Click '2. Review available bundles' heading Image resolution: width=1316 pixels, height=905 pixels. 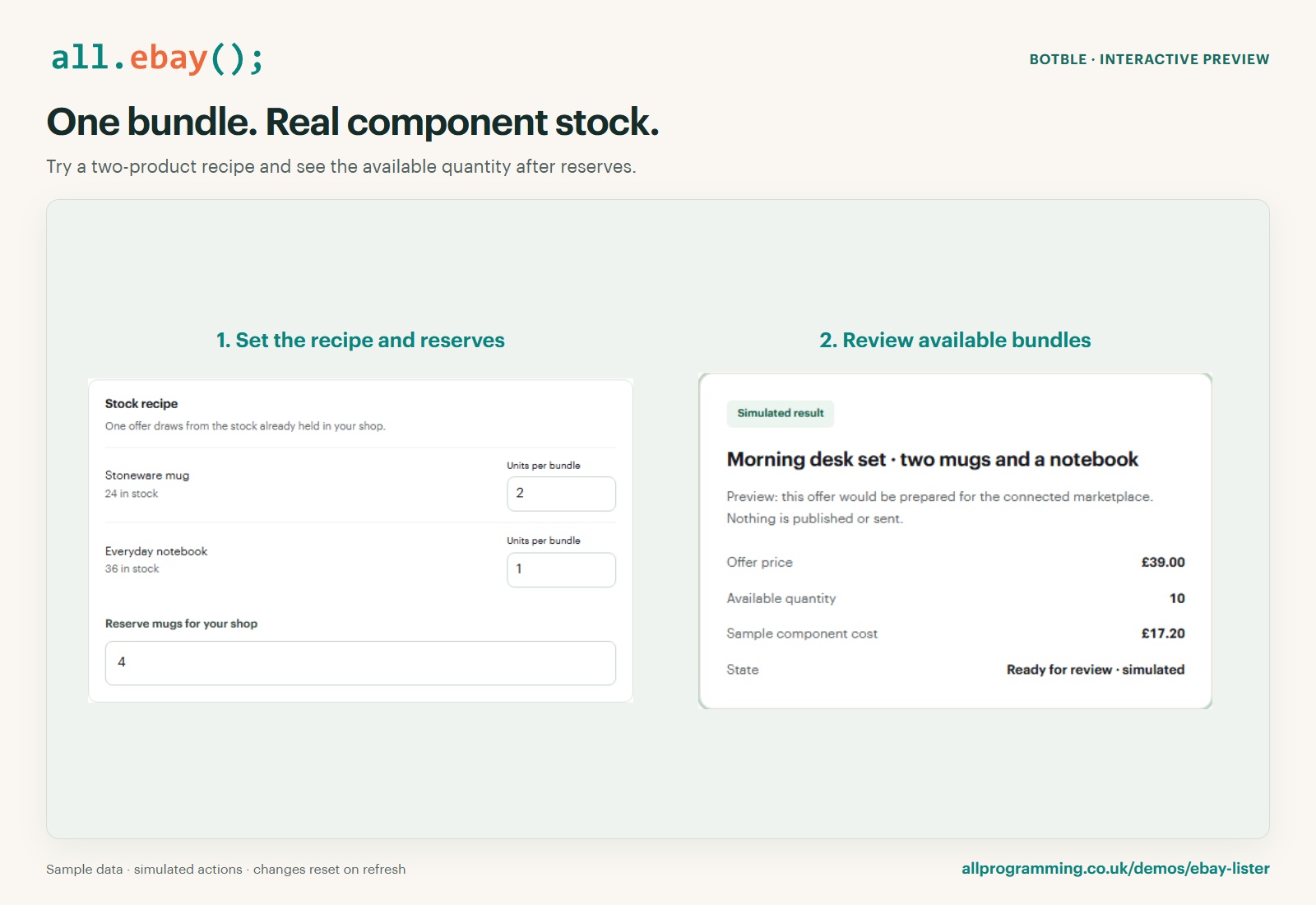point(955,340)
